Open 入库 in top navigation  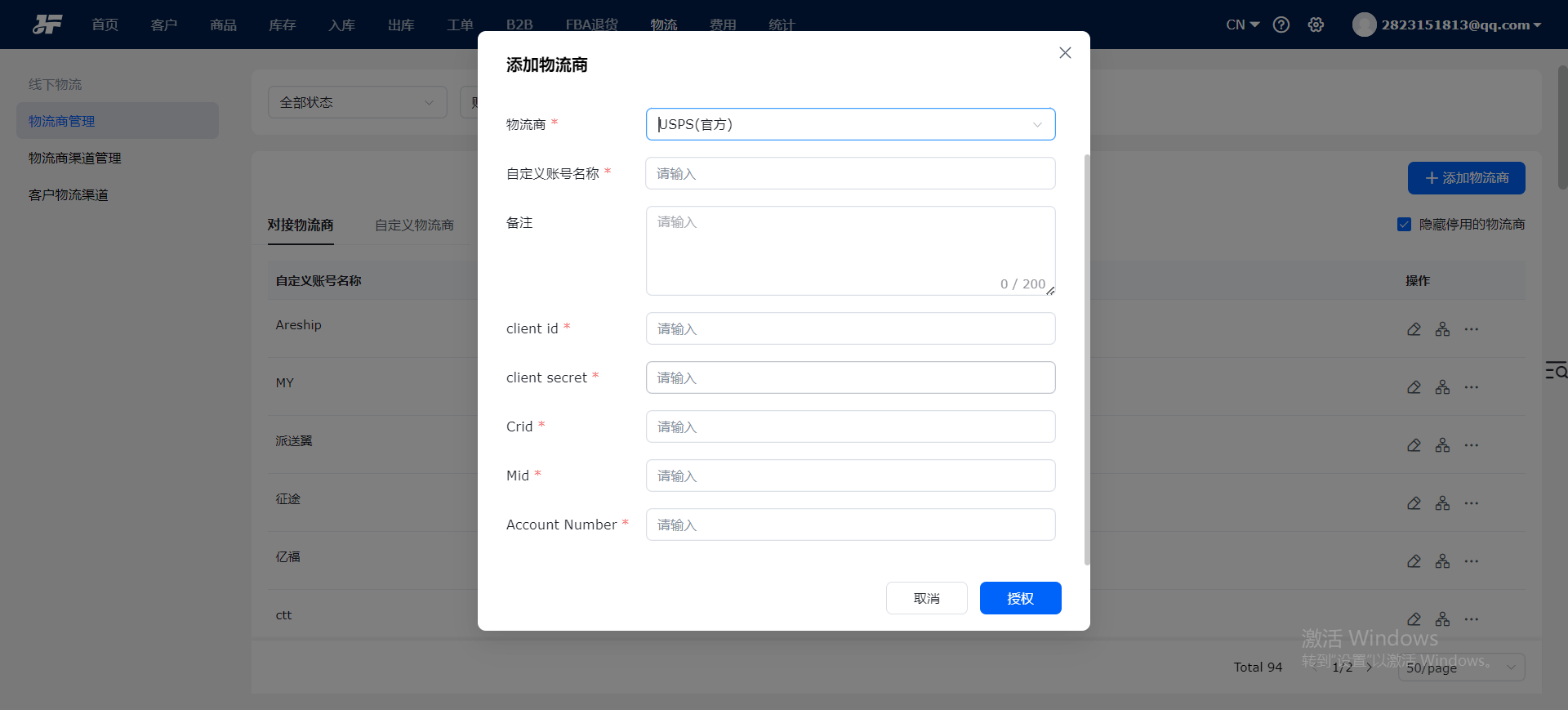(x=341, y=25)
